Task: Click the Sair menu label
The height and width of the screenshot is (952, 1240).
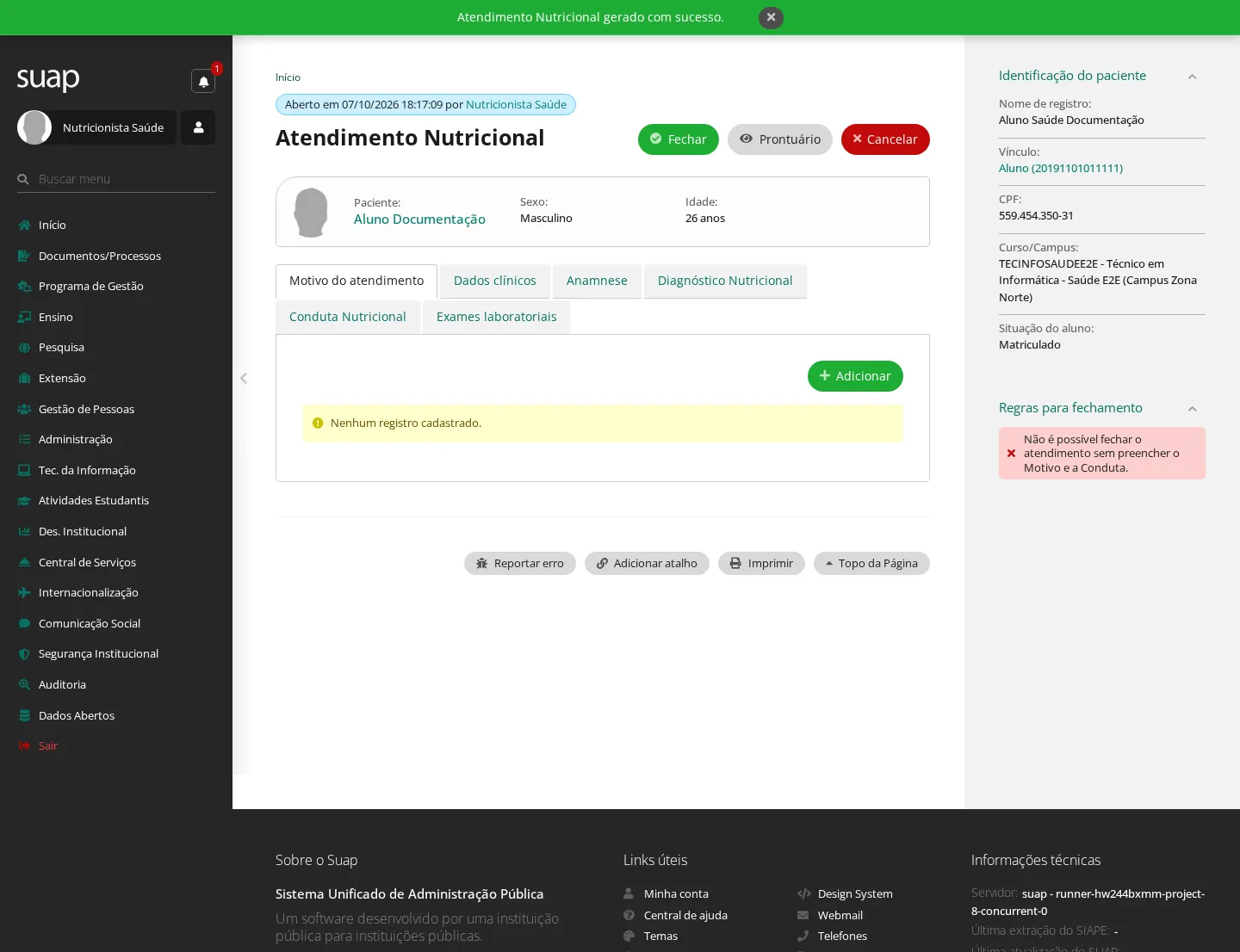Action: pos(48,745)
